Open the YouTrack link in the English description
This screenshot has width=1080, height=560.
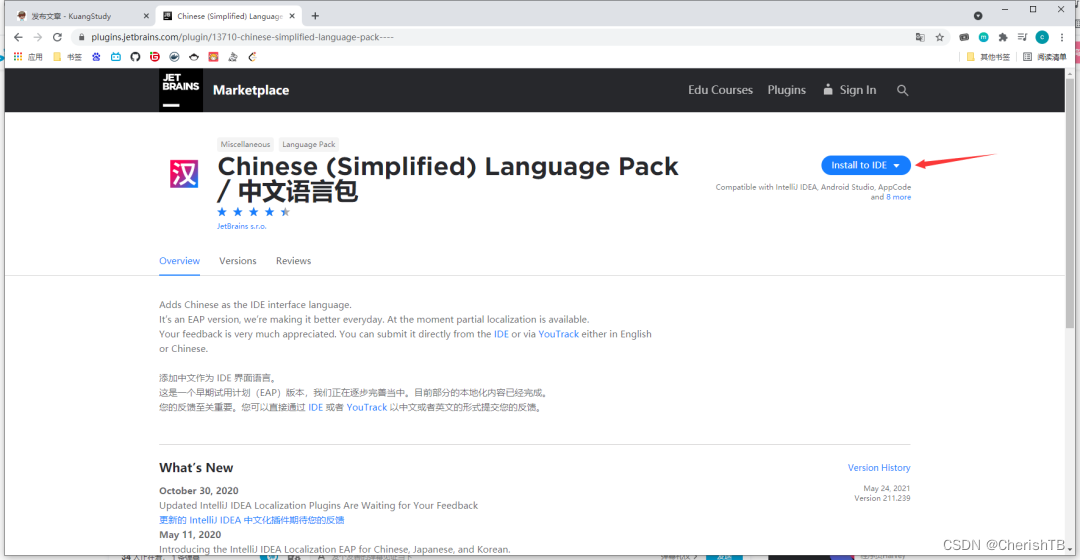click(x=559, y=334)
